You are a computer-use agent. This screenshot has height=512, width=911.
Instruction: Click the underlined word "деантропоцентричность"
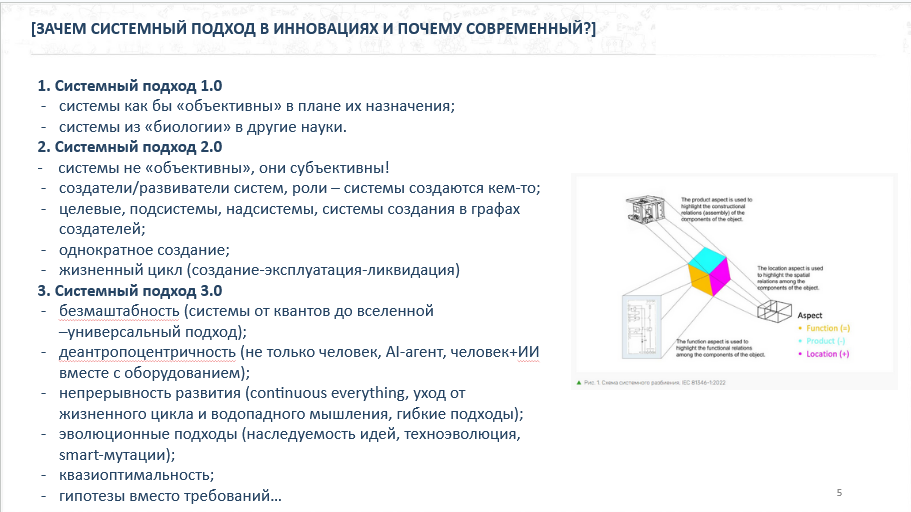(147, 352)
